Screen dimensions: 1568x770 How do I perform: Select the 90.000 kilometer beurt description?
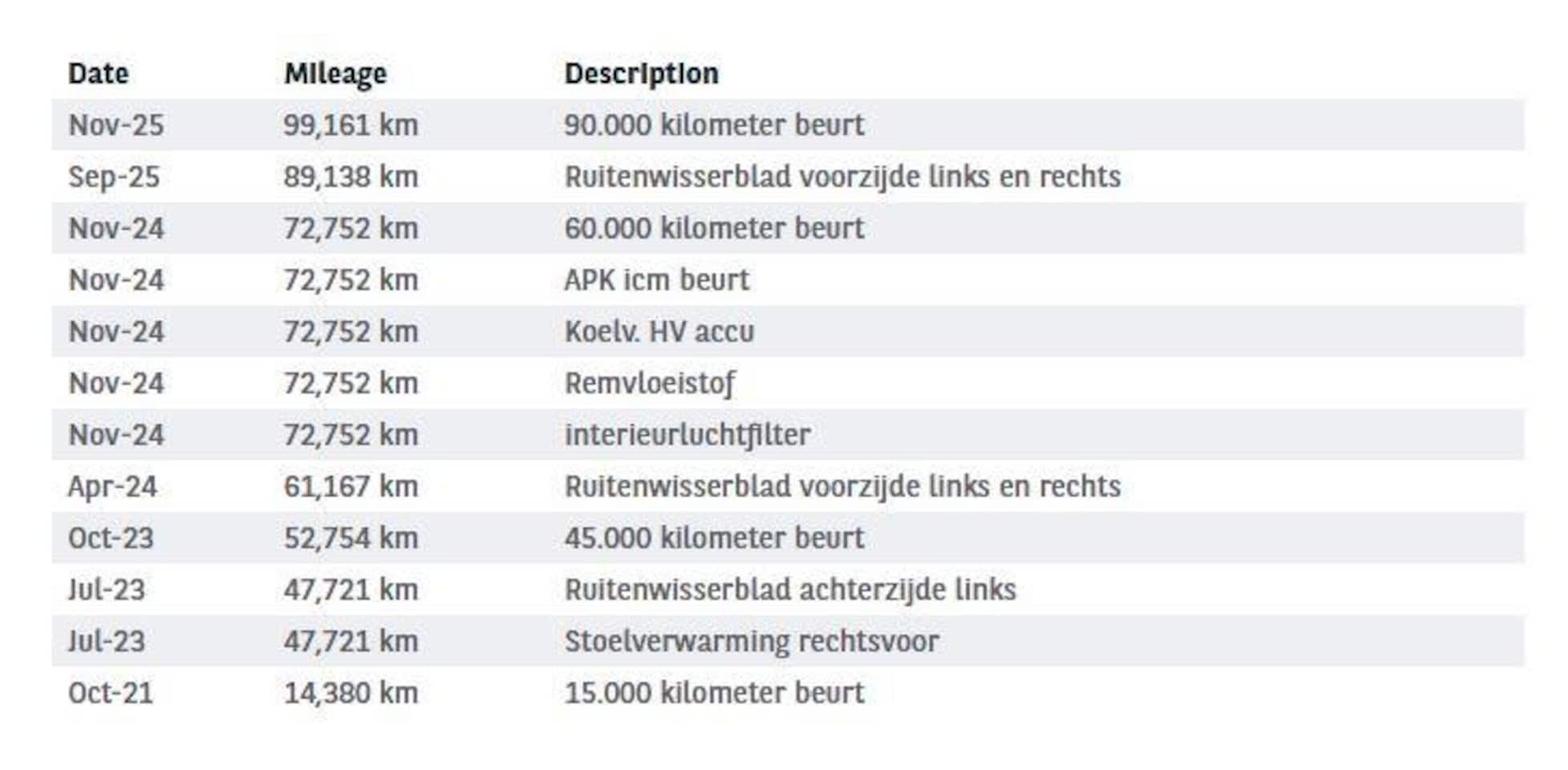(714, 125)
